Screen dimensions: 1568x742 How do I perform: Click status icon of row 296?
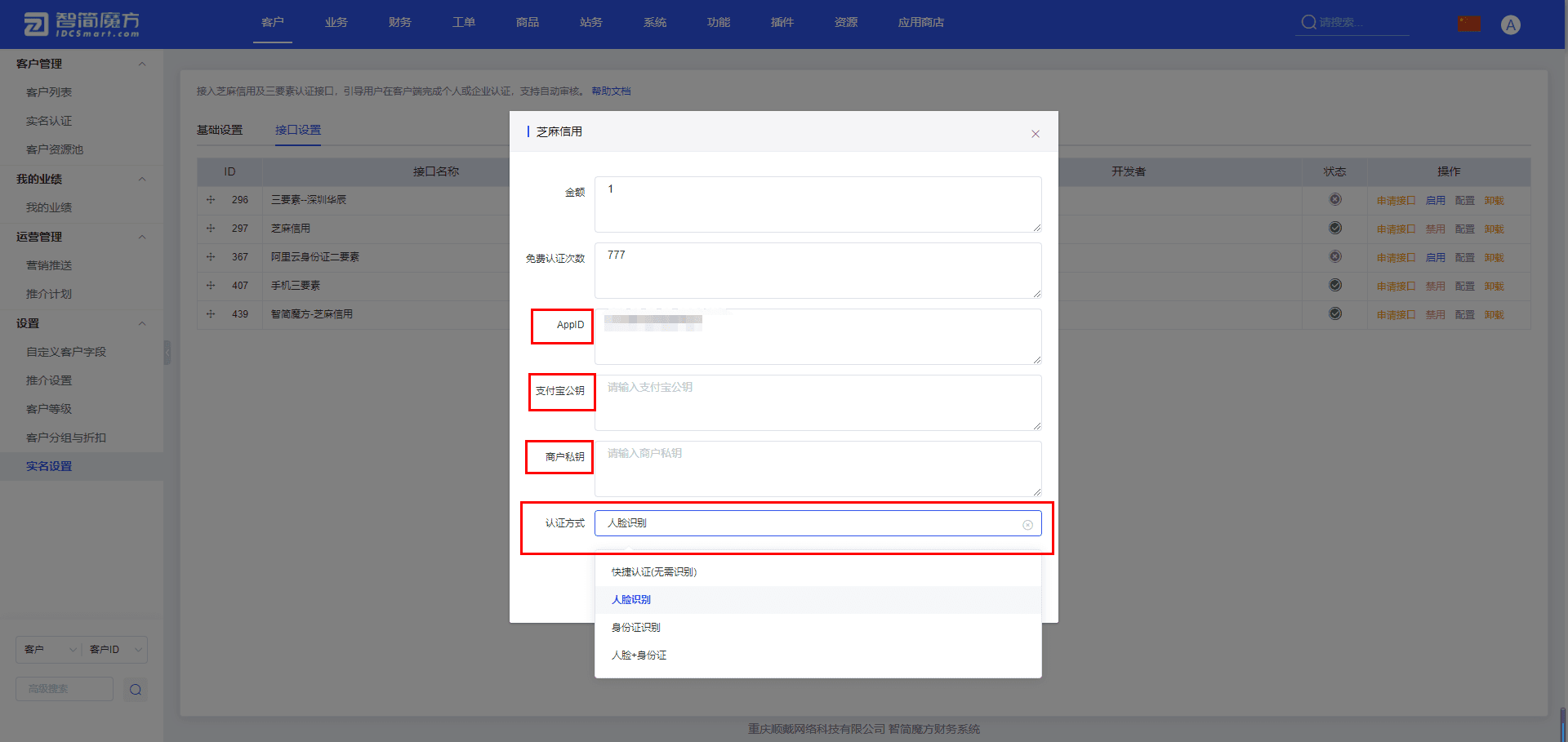tap(1335, 199)
